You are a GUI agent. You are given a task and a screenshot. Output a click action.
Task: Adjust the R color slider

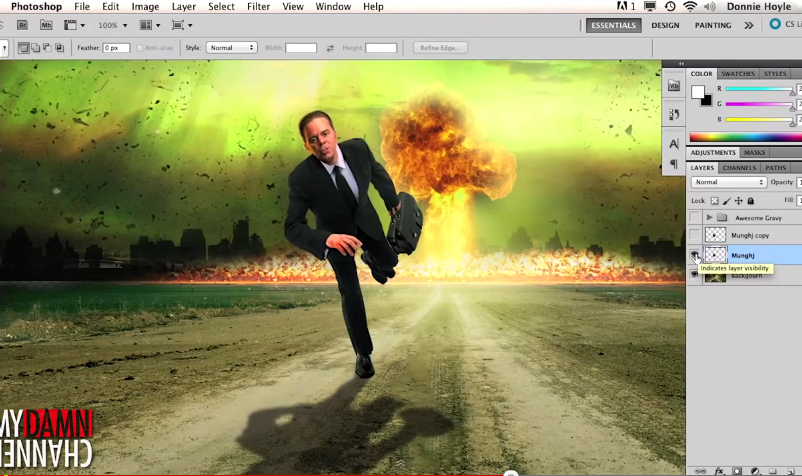[x=760, y=89]
